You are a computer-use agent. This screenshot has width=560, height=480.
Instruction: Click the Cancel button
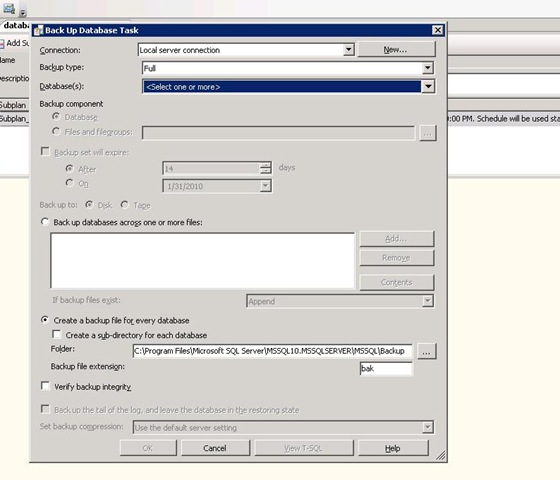(215, 448)
